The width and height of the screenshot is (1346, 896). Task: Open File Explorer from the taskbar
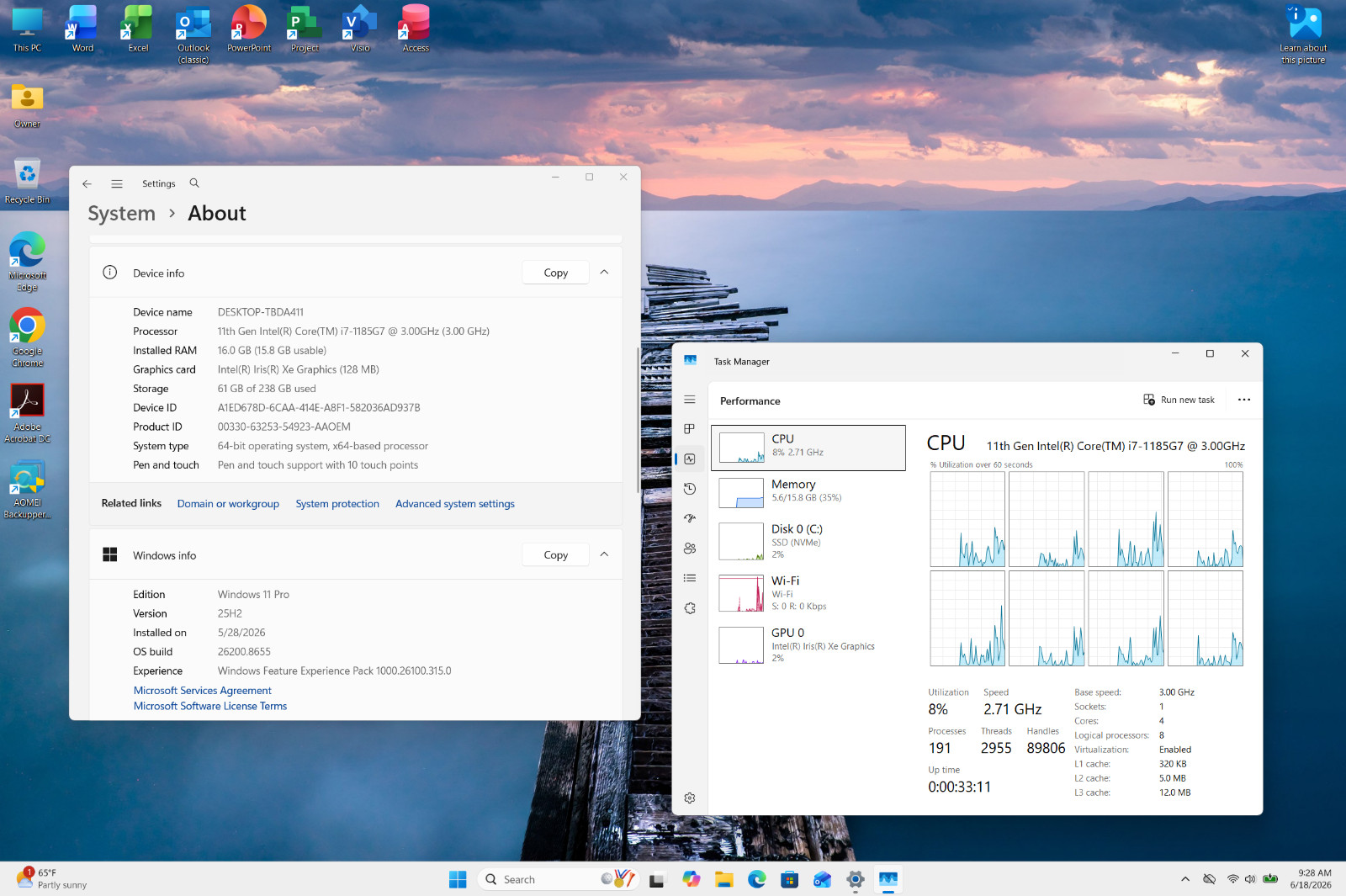[724, 879]
